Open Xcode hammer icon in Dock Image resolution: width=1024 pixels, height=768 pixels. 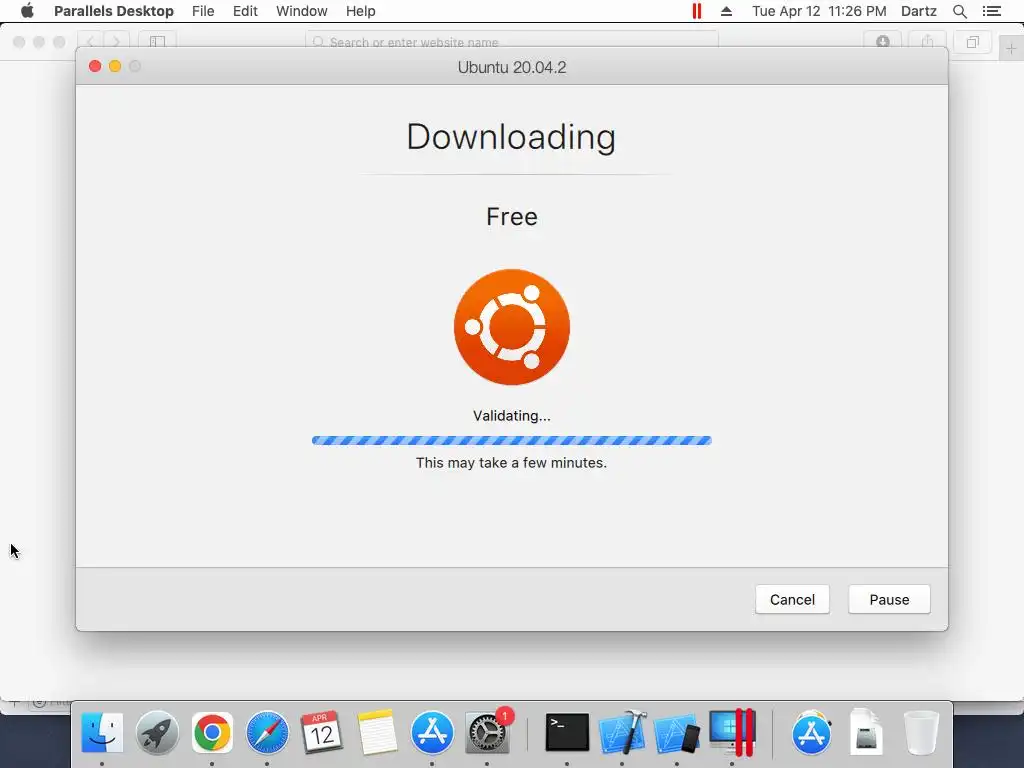622,732
